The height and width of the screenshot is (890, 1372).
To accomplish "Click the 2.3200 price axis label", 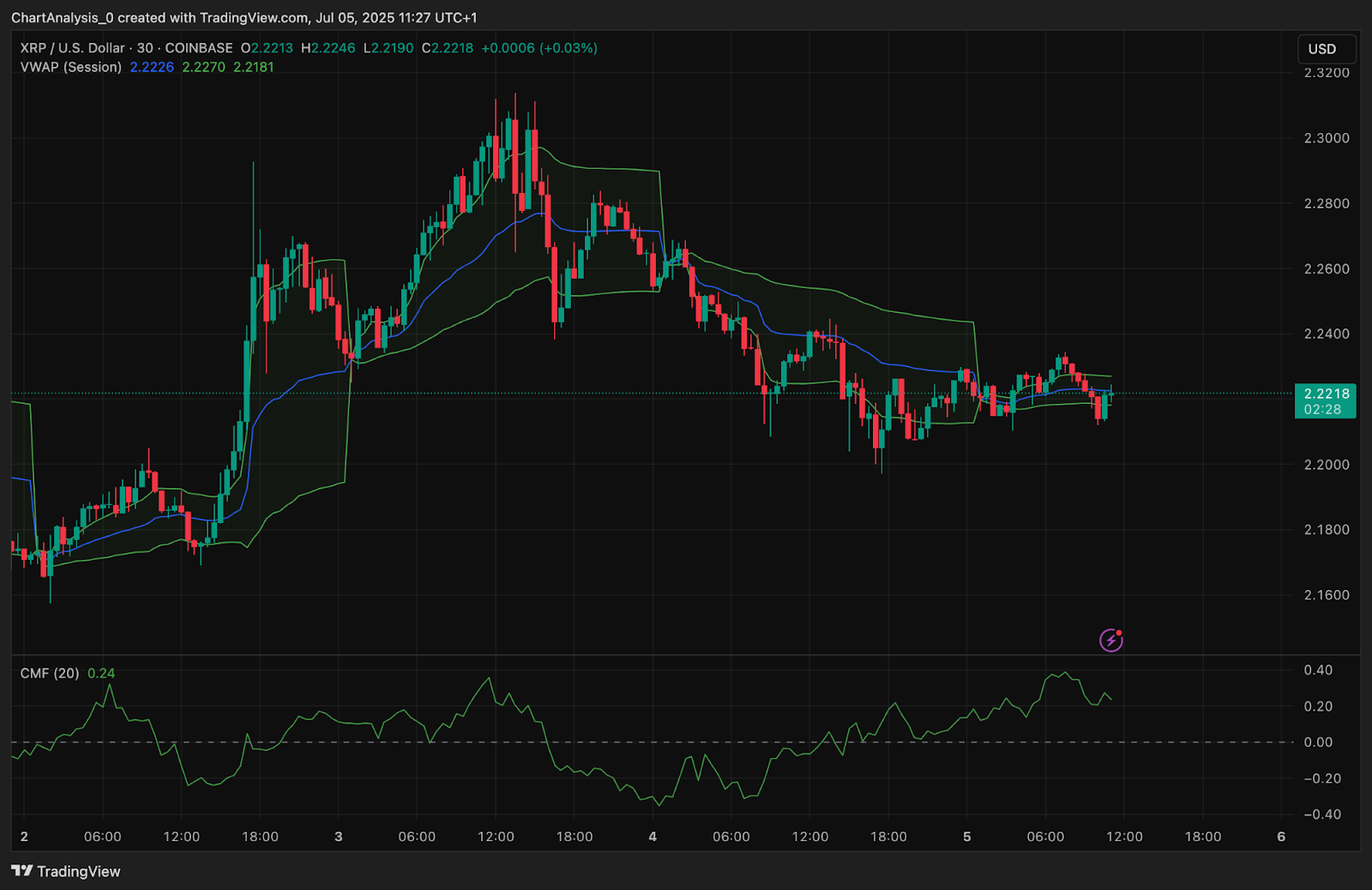I will tap(1327, 73).
